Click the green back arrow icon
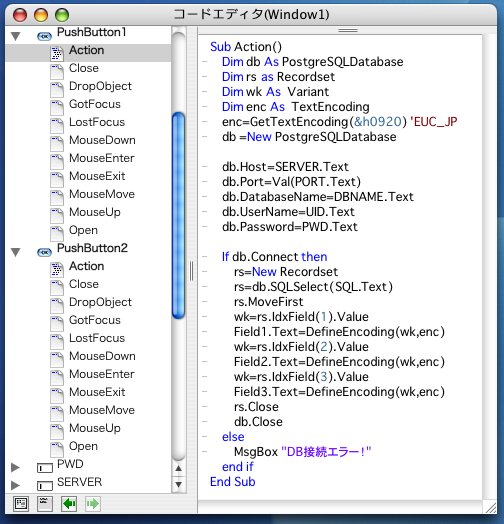This screenshot has width=504, height=524. tap(69, 504)
